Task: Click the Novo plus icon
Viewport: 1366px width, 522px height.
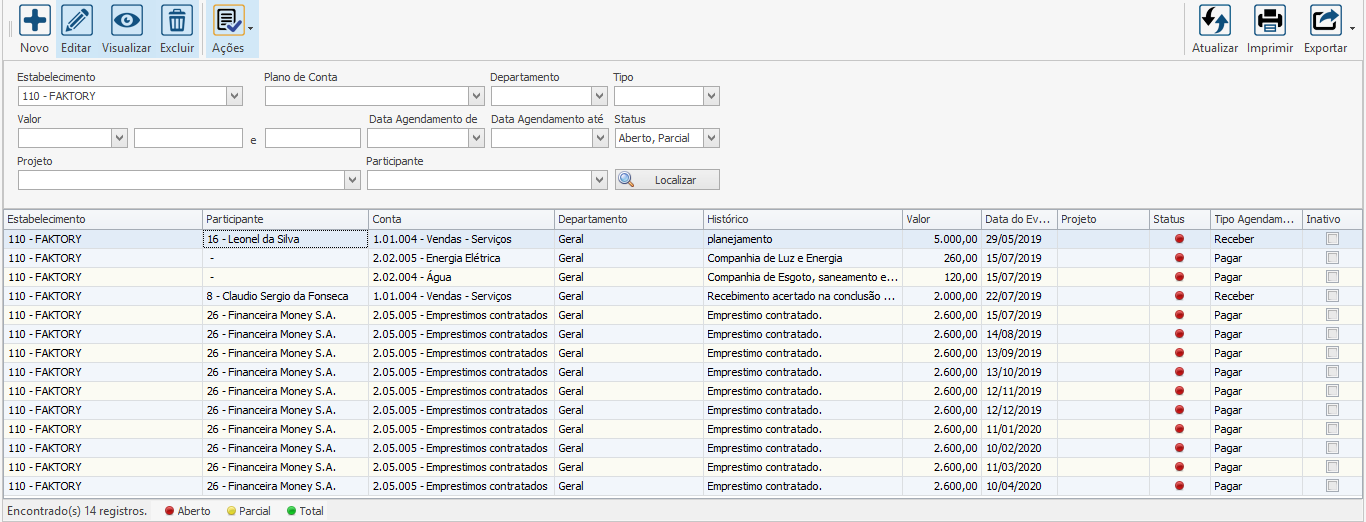Action: pyautogui.click(x=34, y=21)
